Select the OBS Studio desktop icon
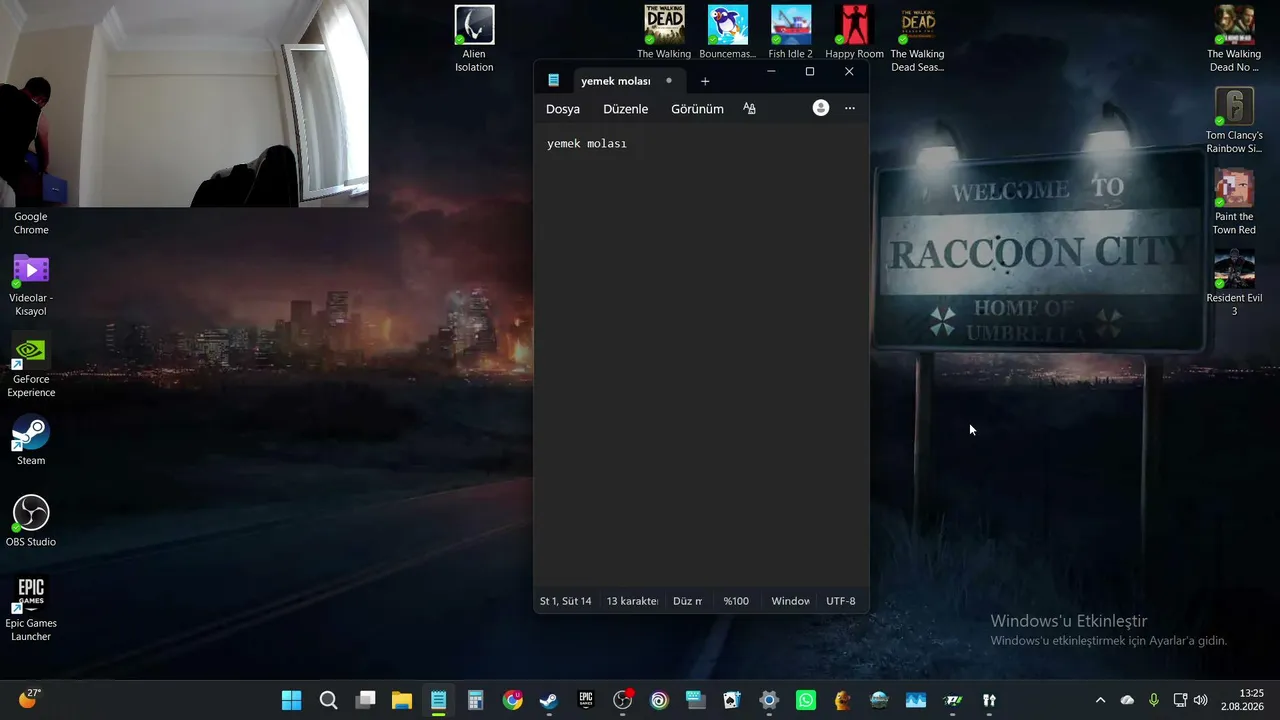The height and width of the screenshot is (720, 1280). [31, 521]
